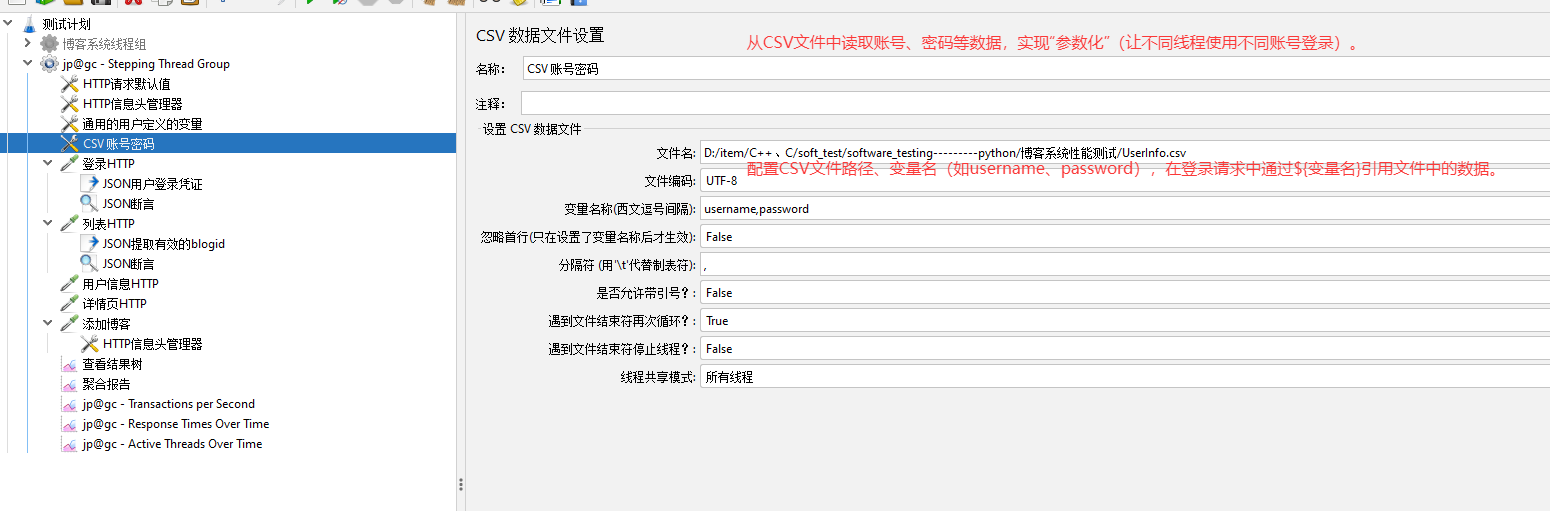1550x511 pixels.
Task: Click the wrench icon of HTTP信息头管理器 above 通用的用户定义的变量
Action: coord(70,104)
